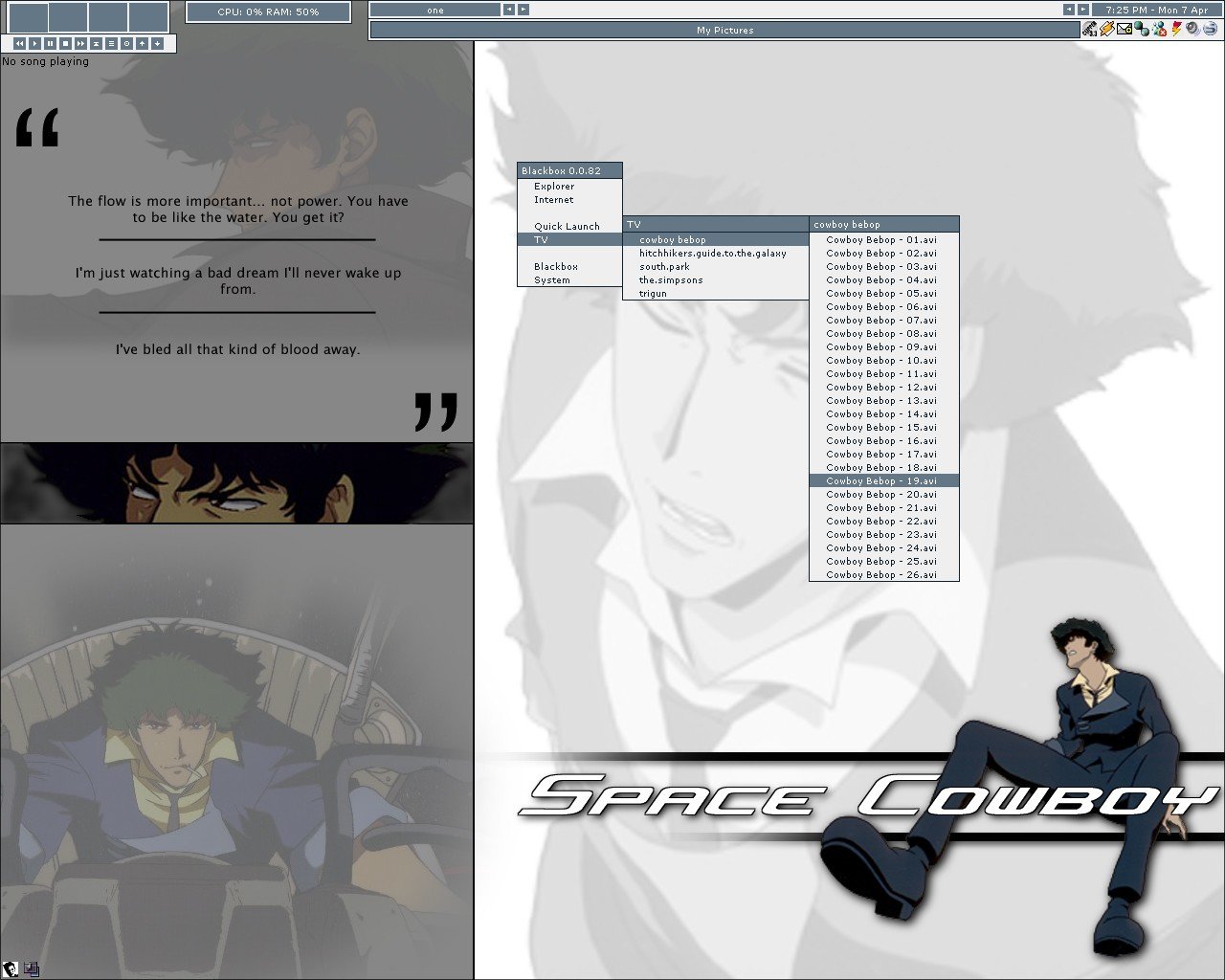Click the 'No song playing' status text
Image resolution: width=1225 pixels, height=980 pixels.
tap(45, 61)
